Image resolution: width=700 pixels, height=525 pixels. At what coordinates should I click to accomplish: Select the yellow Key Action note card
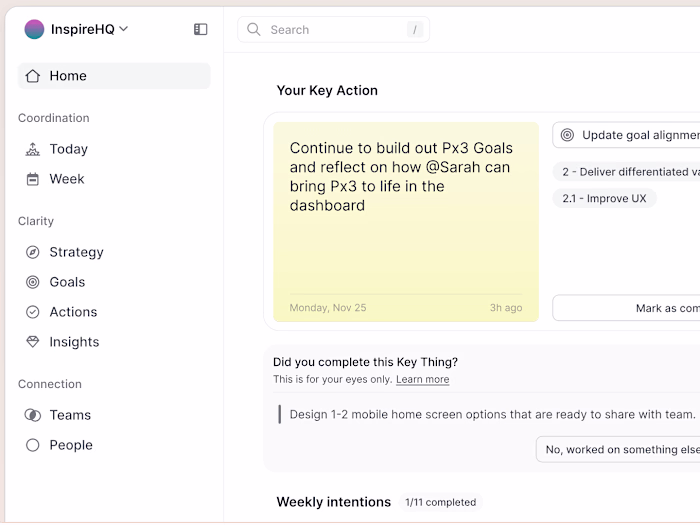point(405,222)
